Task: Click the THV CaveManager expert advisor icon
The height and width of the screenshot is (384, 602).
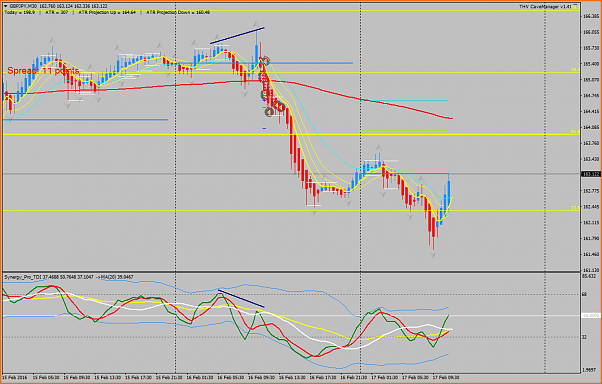Action: click(574, 7)
